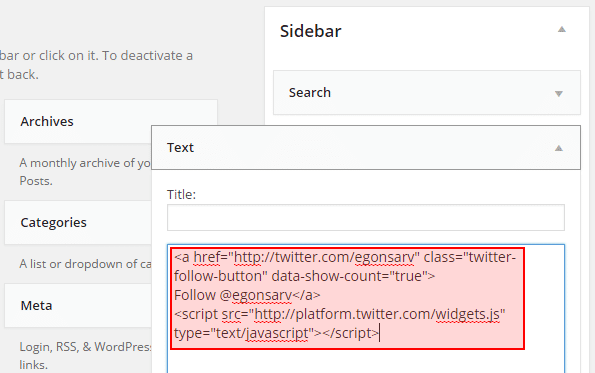Place cursor on the underlined "widgets.js" word
The width and height of the screenshot is (595, 373).
tap(468, 314)
